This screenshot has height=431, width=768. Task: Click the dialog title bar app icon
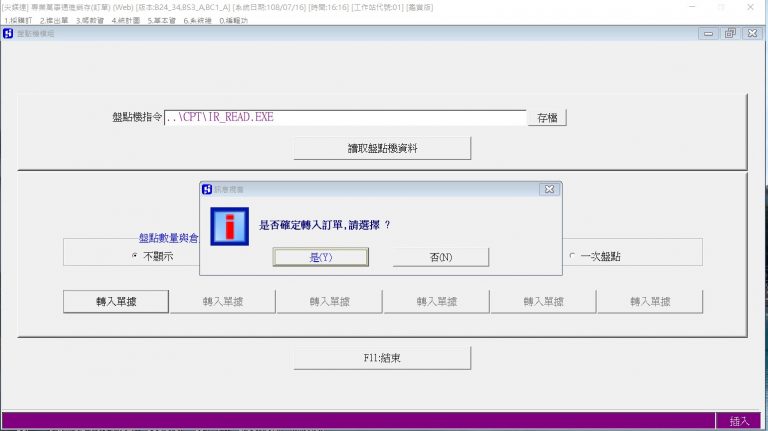(x=207, y=189)
